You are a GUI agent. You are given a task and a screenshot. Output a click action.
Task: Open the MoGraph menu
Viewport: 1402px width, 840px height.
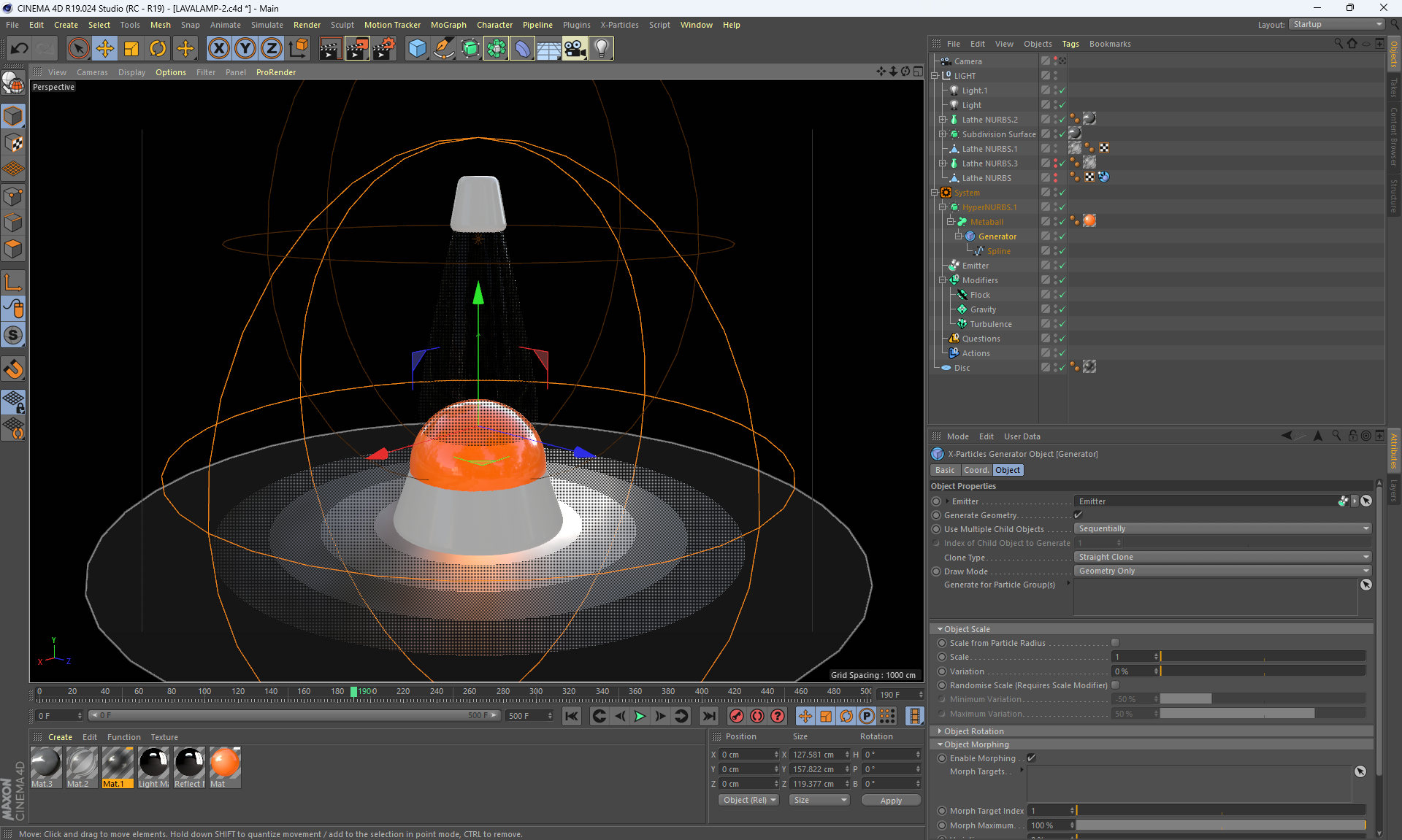(x=448, y=25)
